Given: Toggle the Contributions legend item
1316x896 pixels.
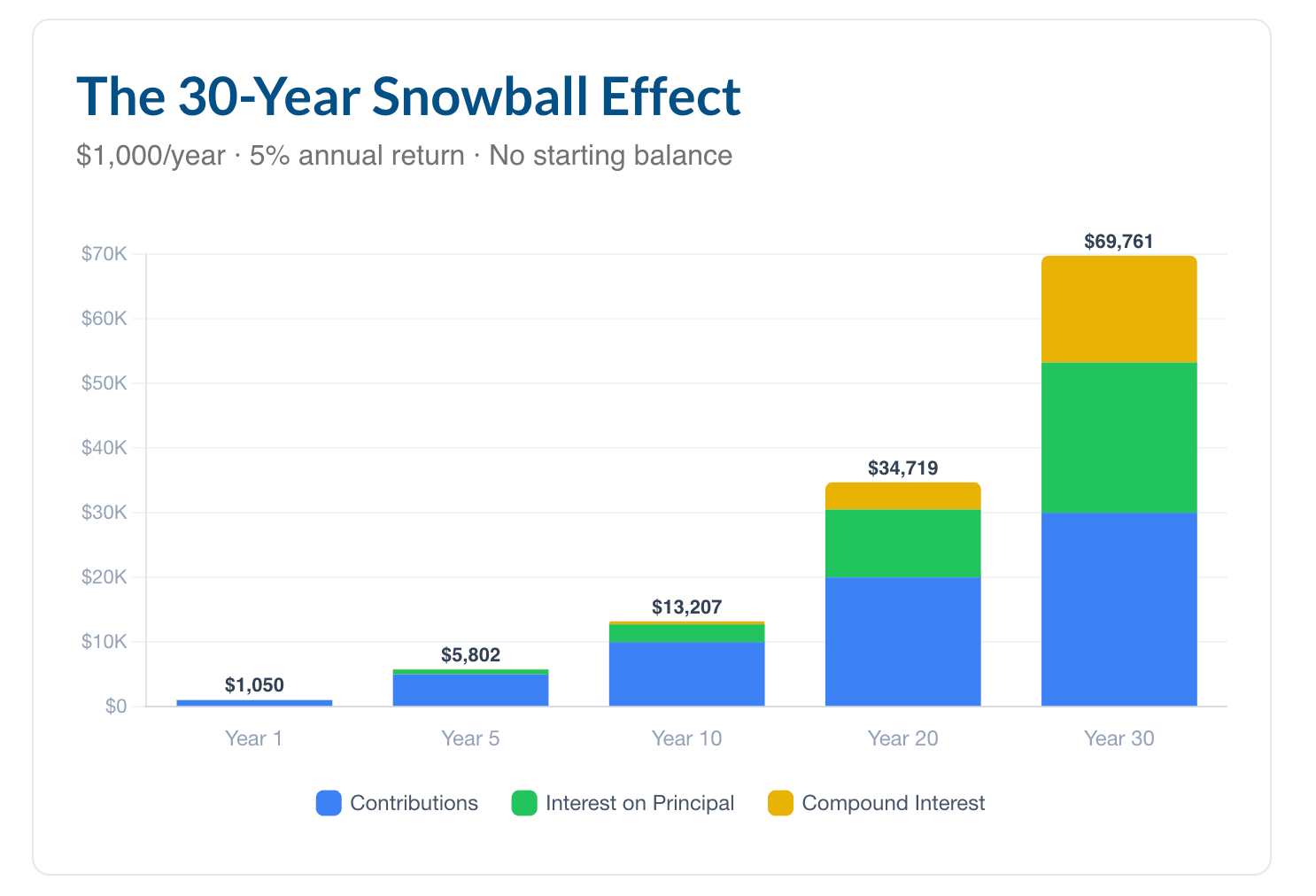Looking at the screenshot, I should [x=397, y=803].
